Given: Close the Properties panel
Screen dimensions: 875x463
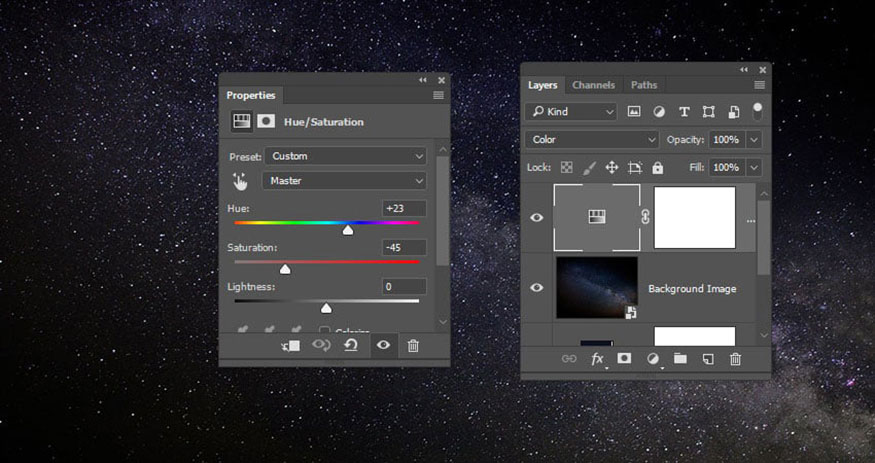Looking at the screenshot, I should click(441, 80).
